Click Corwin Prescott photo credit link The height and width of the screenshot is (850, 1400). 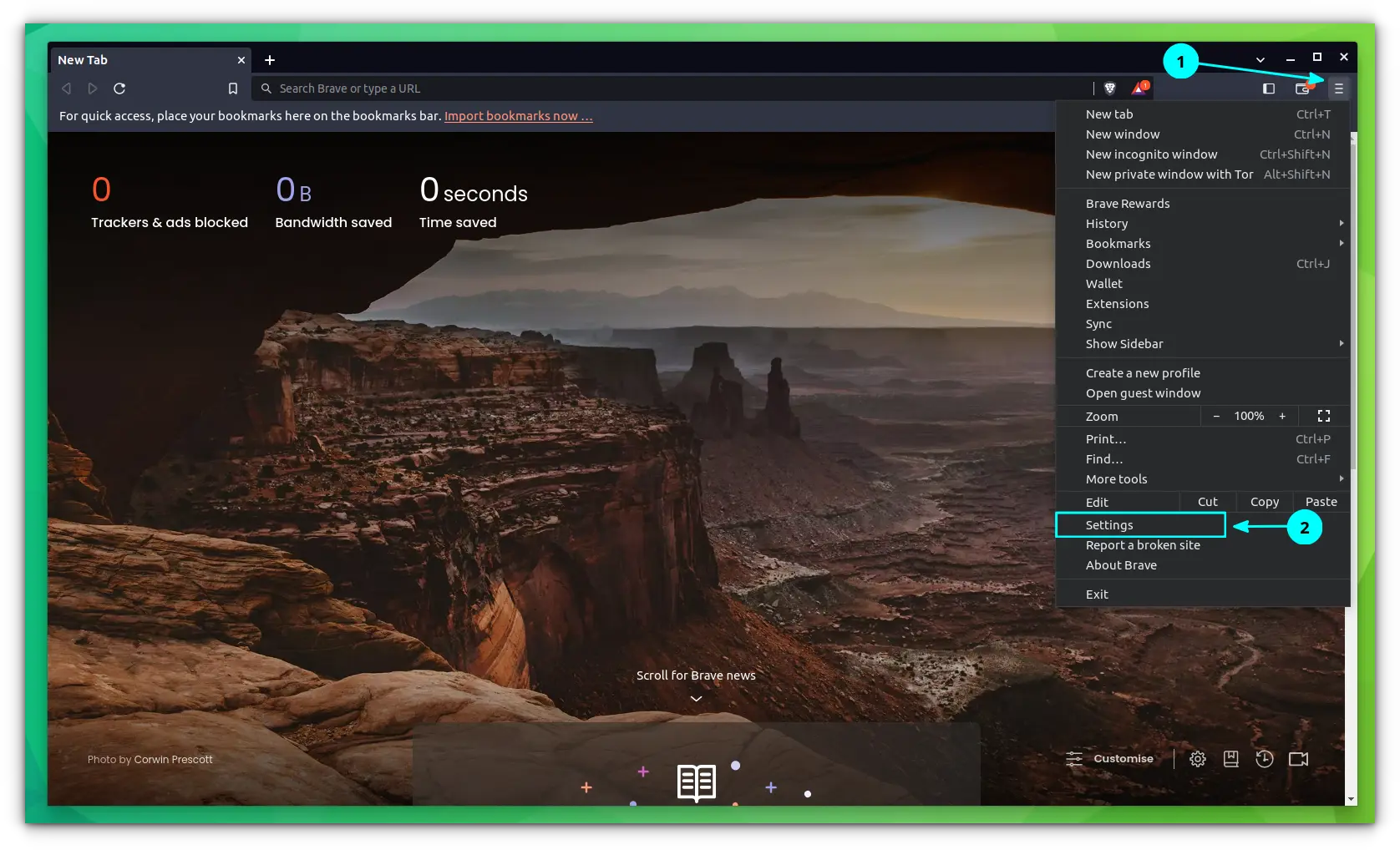[x=173, y=759]
